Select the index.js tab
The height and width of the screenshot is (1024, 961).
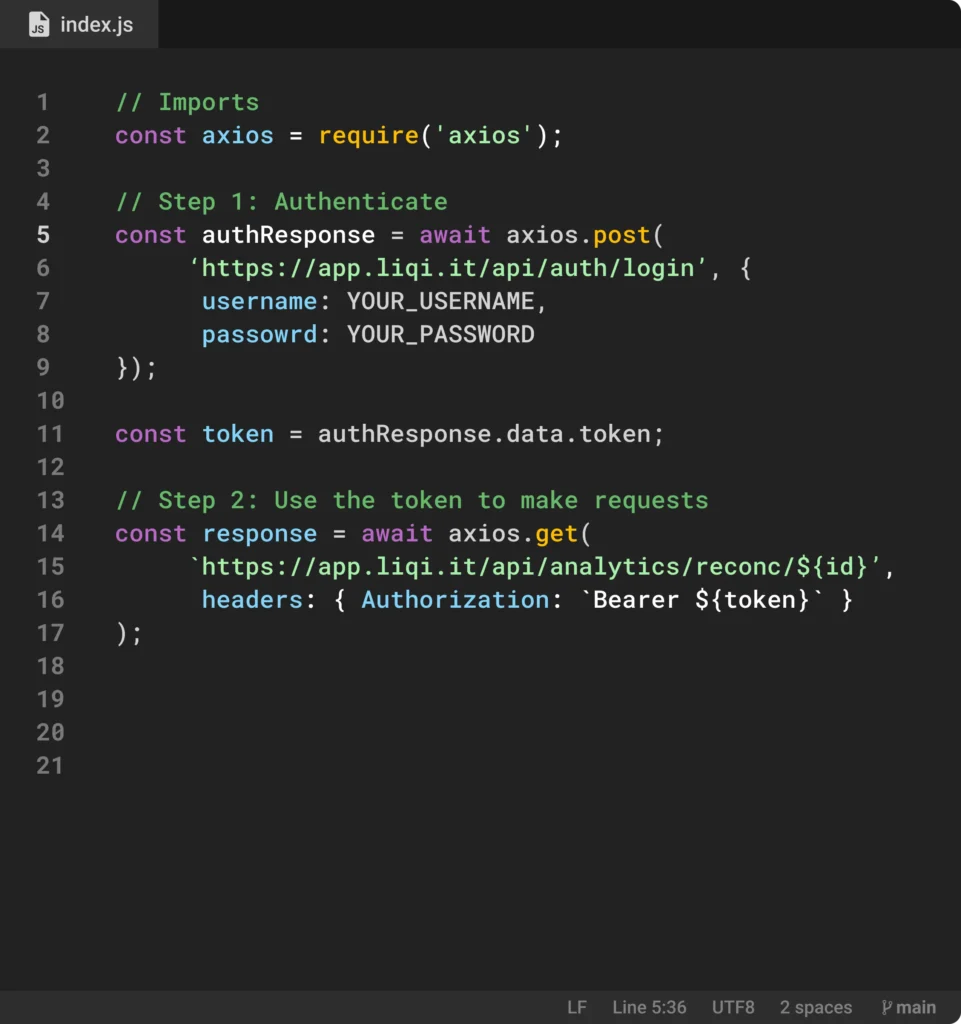(x=80, y=25)
